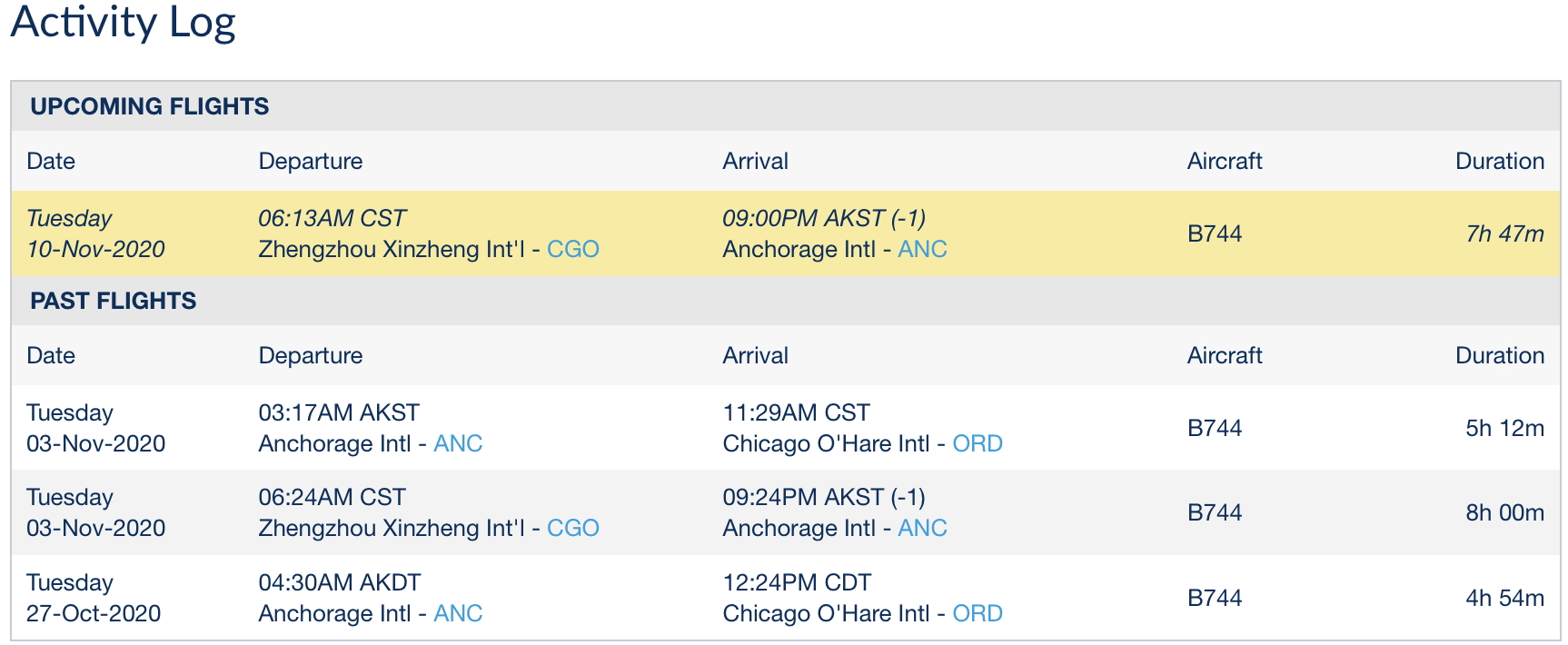Select Date column header under Upcoming Flights
Image resolution: width=1568 pixels, height=645 pixels.
(51, 161)
